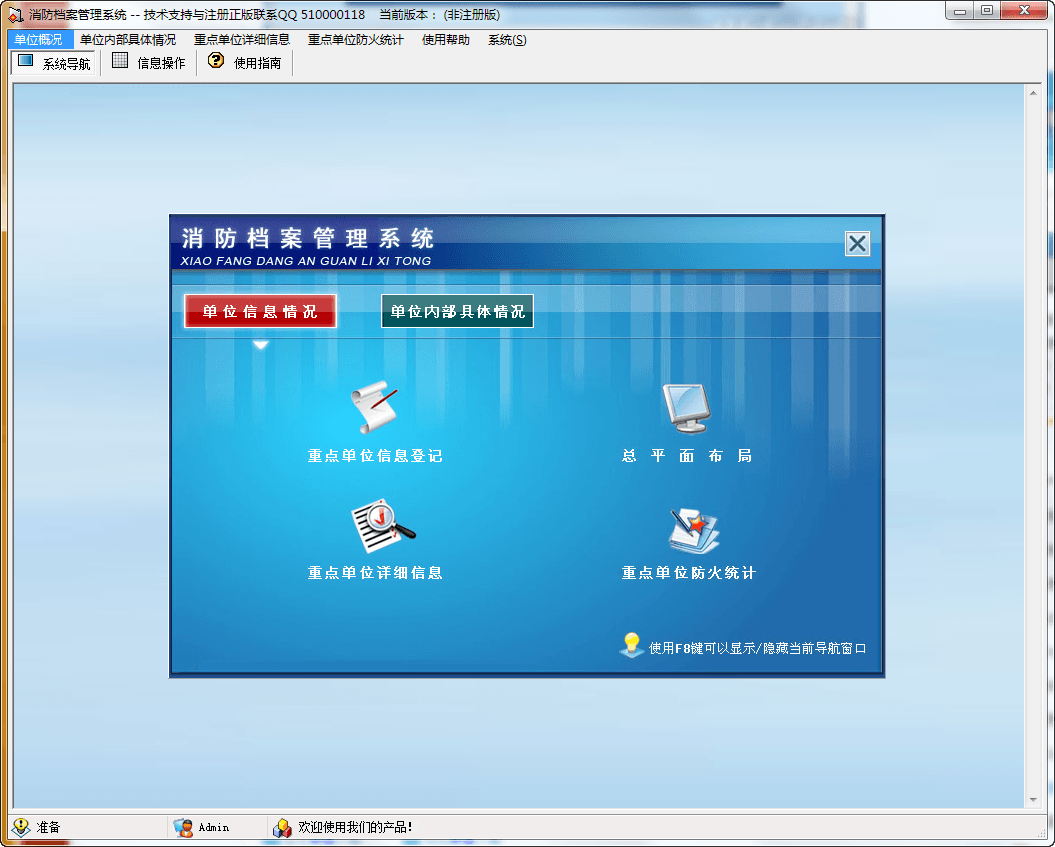Click the scrollbar down arrow
The width and height of the screenshot is (1055, 847).
tap(1033, 800)
